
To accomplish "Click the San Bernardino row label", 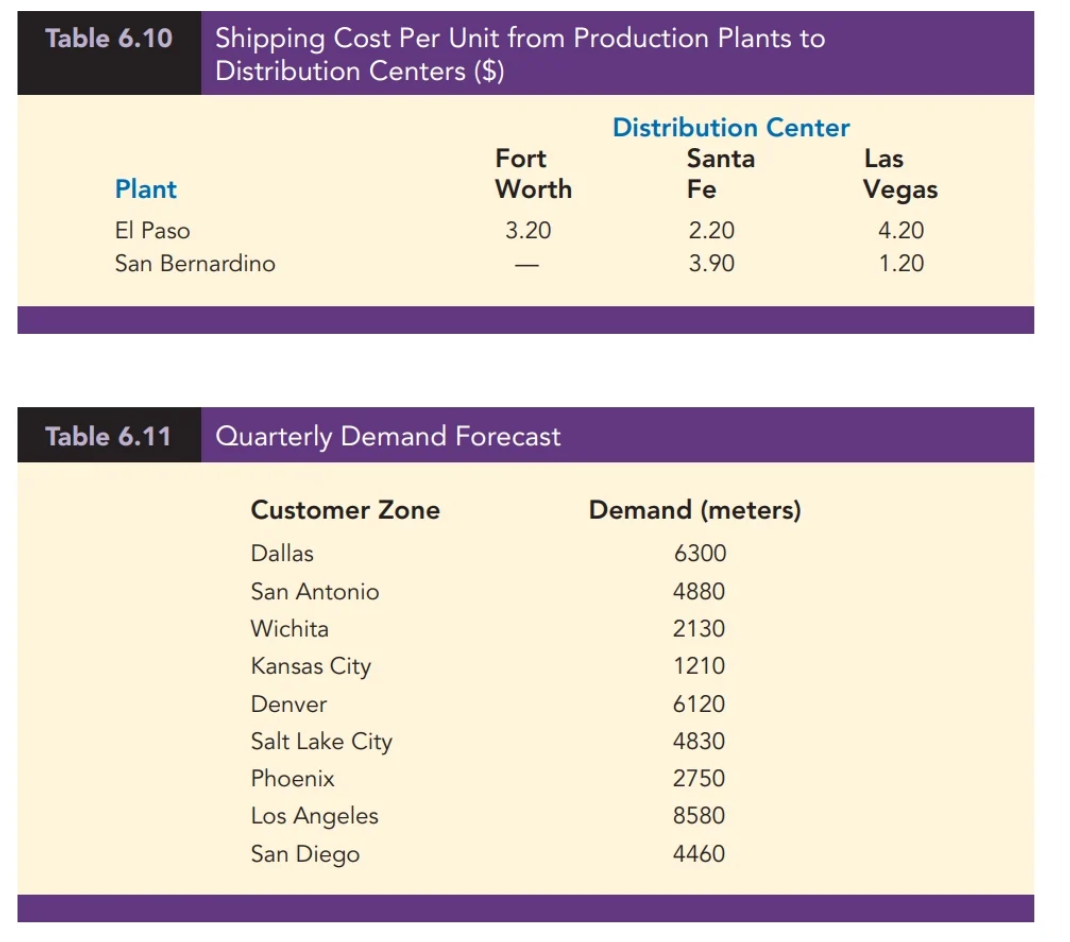I will (195, 264).
